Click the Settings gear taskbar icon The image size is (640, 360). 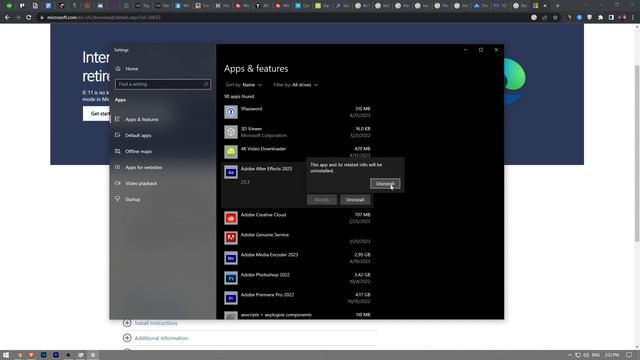[x=93, y=355]
